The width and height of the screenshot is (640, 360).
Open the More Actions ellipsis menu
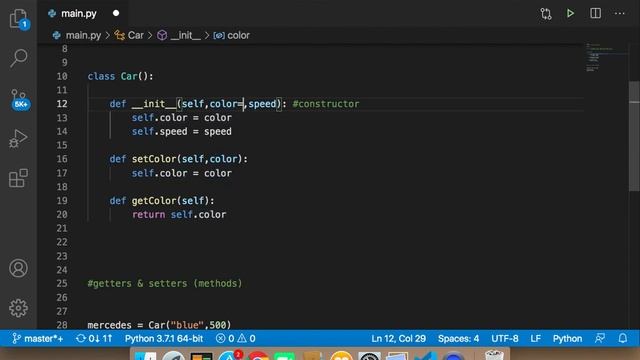(620, 13)
